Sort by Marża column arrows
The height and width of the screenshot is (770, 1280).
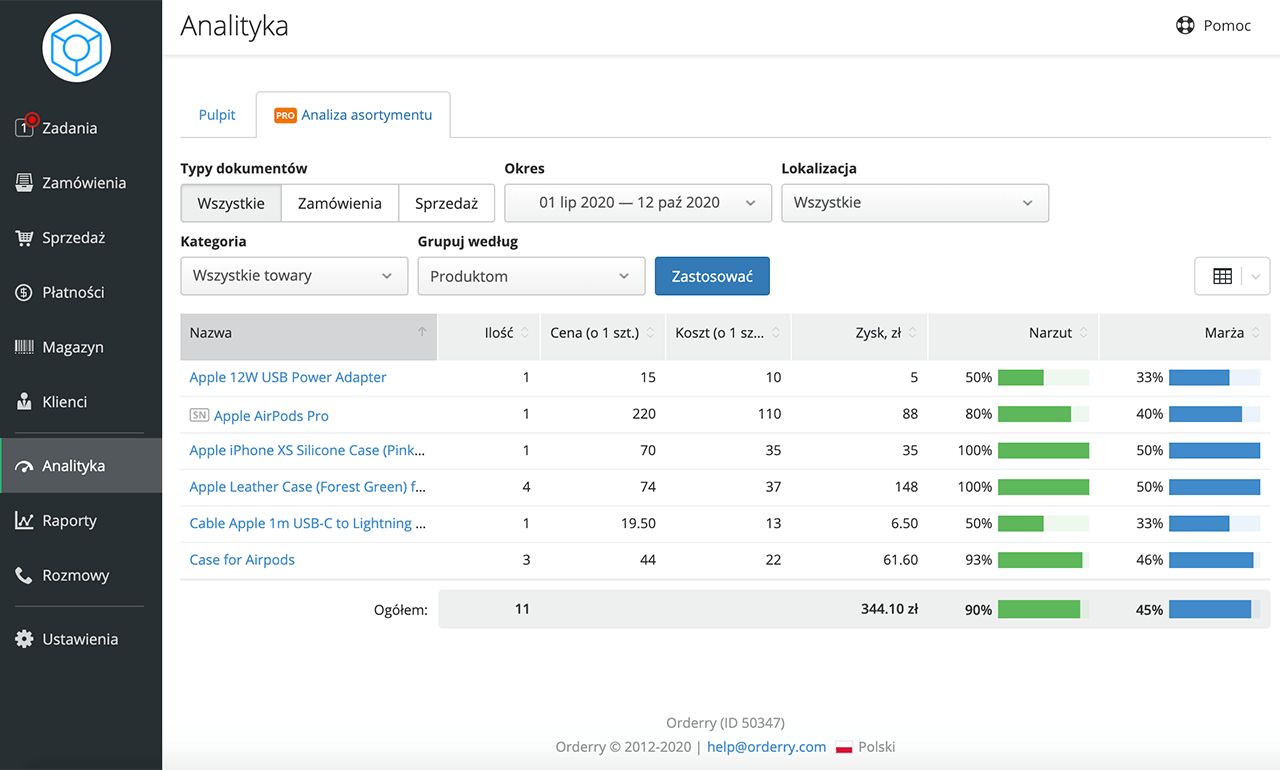pyautogui.click(x=1256, y=333)
